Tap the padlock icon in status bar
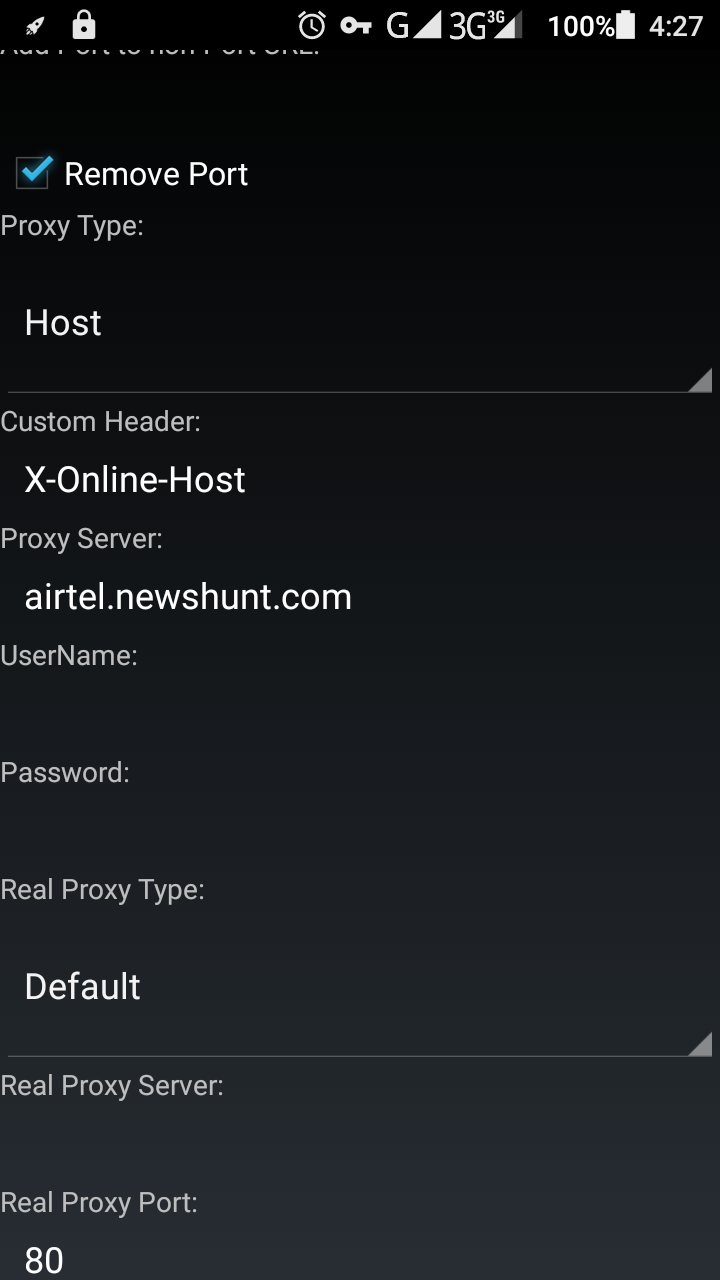The width and height of the screenshot is (720, 1280). pos(84,25)
